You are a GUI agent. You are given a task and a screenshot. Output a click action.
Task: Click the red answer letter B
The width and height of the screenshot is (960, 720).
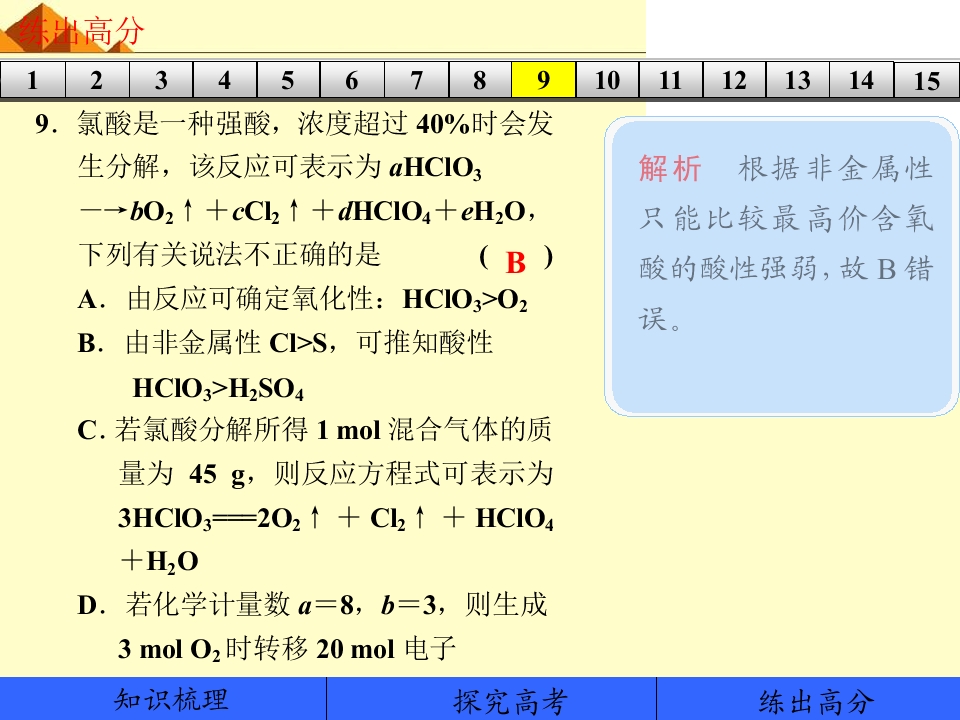tap(516, 262)
